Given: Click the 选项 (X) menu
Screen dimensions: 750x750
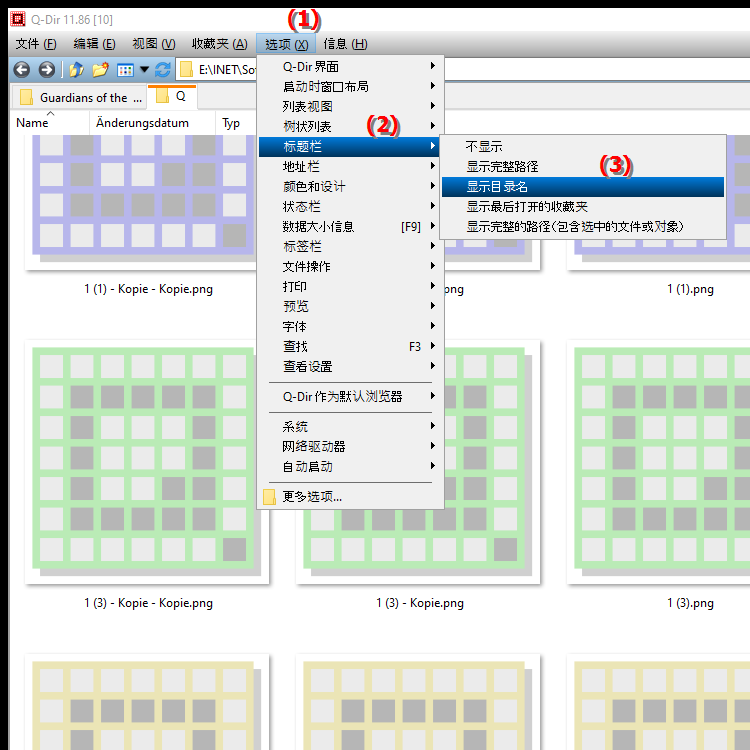Looking at the screenshot, I should [286, 44].
